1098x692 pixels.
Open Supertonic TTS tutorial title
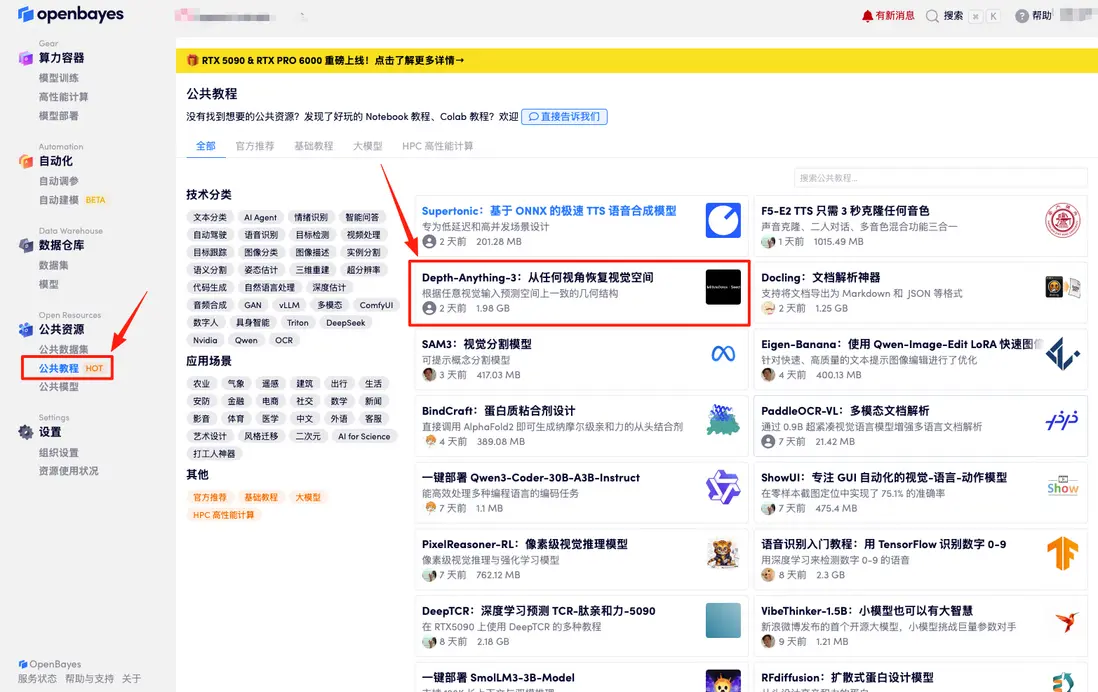(549, 211)
